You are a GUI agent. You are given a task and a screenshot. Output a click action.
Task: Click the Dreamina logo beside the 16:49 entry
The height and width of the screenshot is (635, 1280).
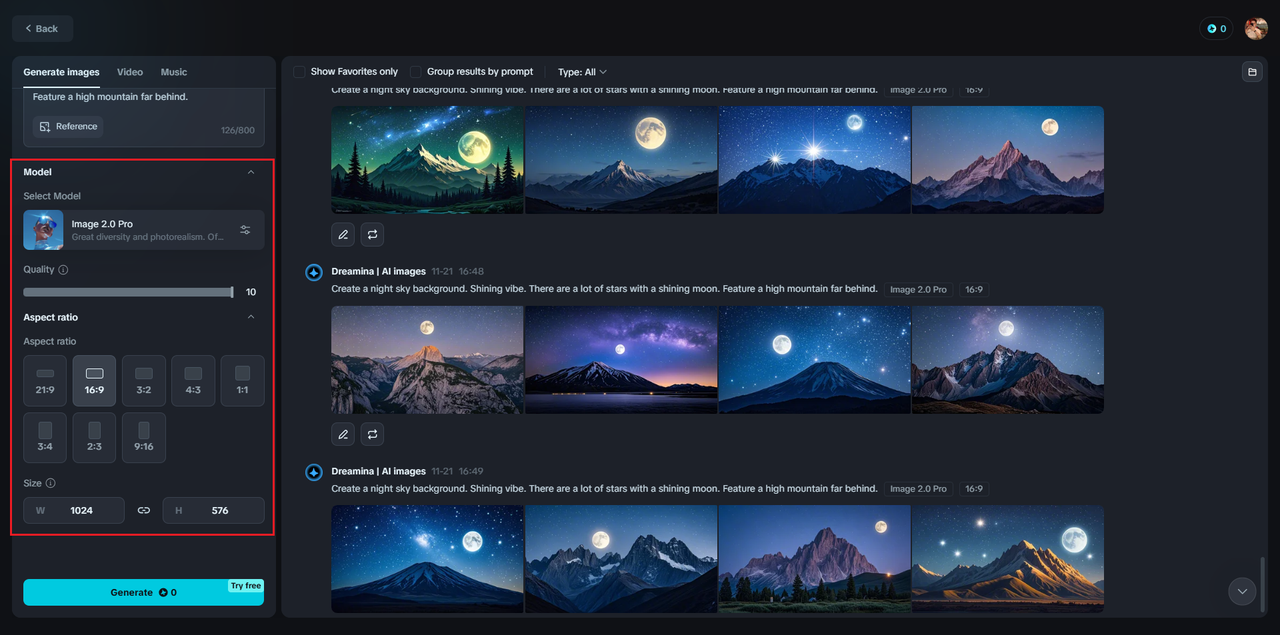point(314,472)
